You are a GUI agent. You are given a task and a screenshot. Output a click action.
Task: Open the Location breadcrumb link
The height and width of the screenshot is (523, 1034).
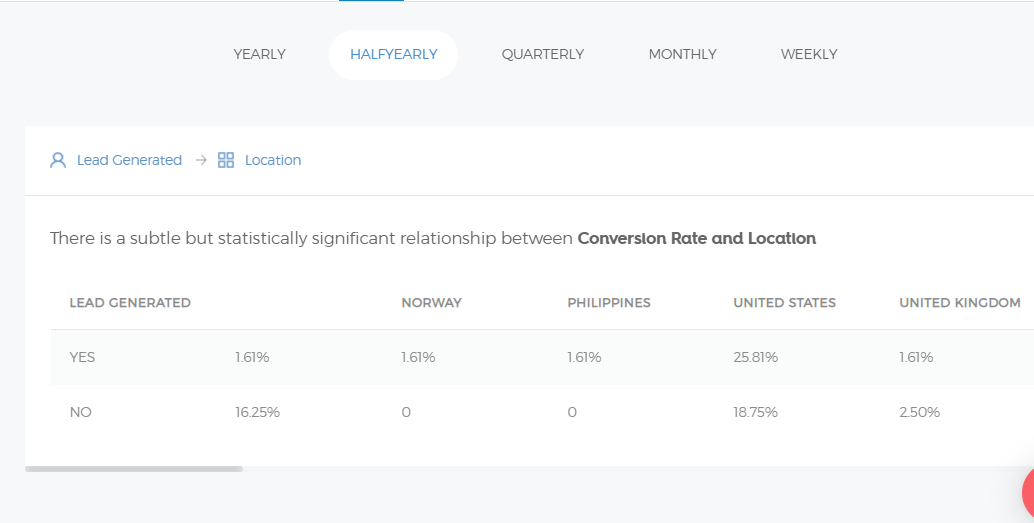[273, 160]
